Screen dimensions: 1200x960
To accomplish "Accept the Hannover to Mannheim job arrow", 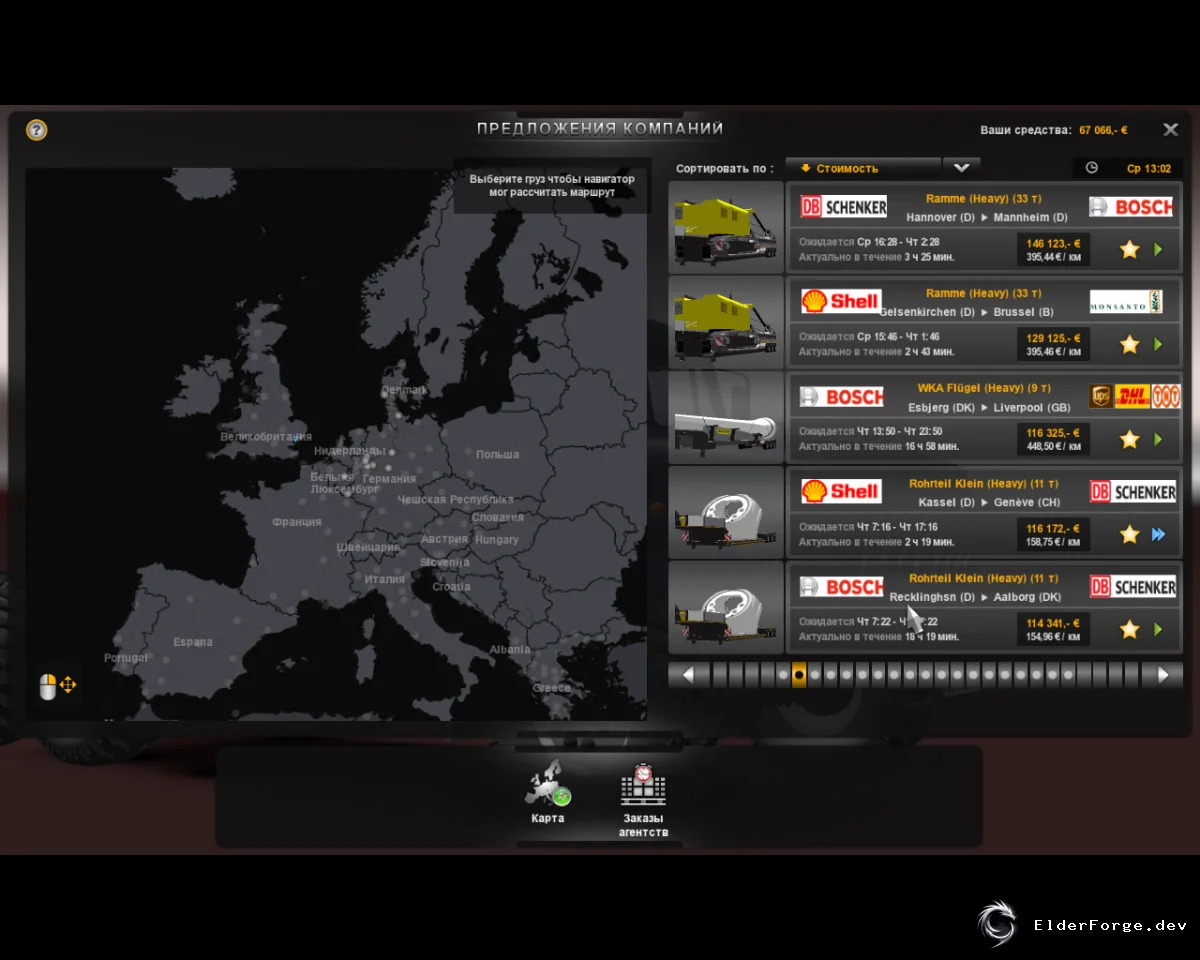I will tap(1159, 249).
